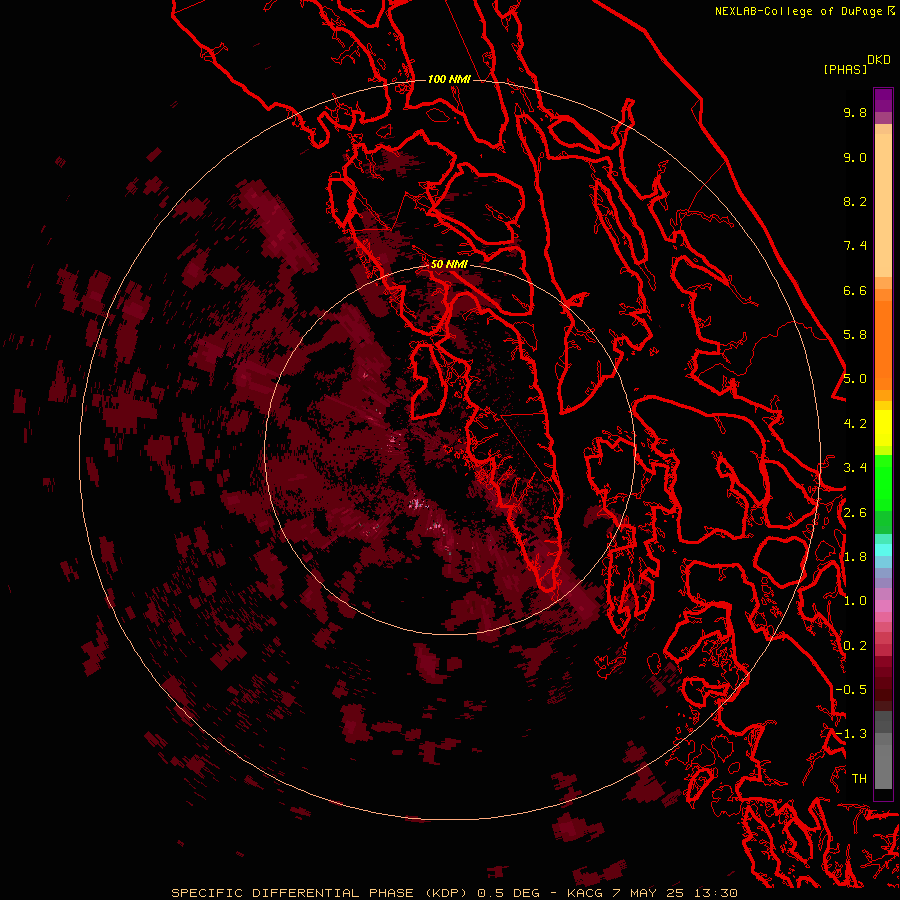Image resolution: width=900 pixels, height=900 pixels.
Task: Click the 7.4 color scale value
Action: click(855, 246)
